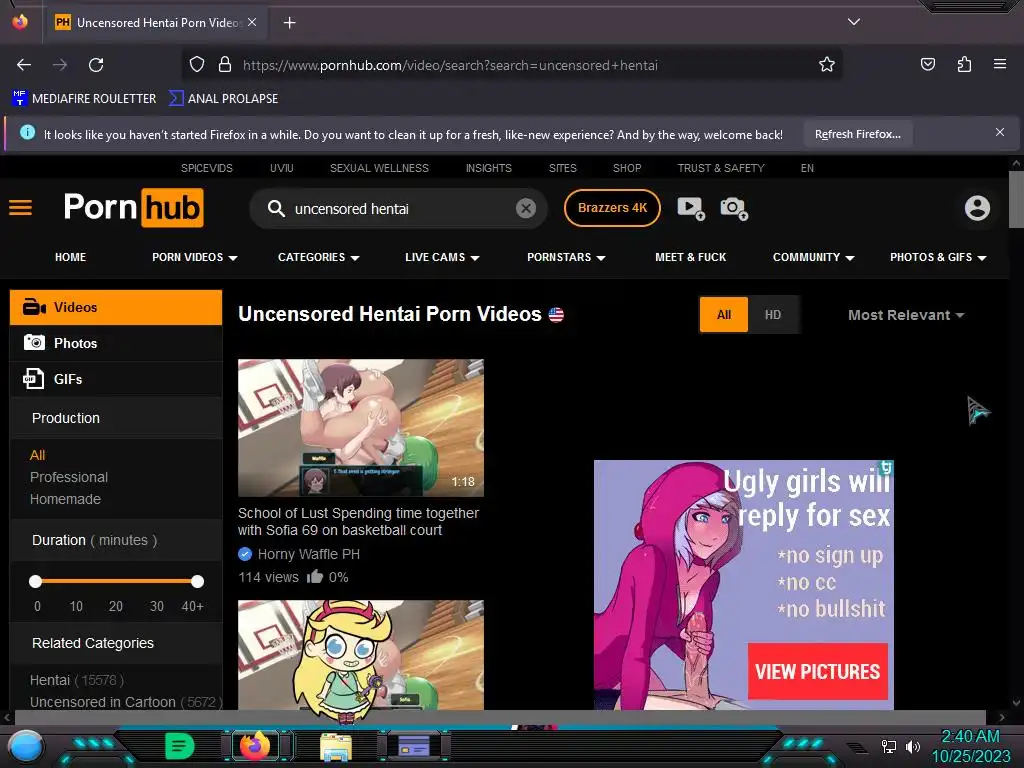1024x768 pixels.
Task: Select the Videos sidebar tab
Action: [116, 307]
